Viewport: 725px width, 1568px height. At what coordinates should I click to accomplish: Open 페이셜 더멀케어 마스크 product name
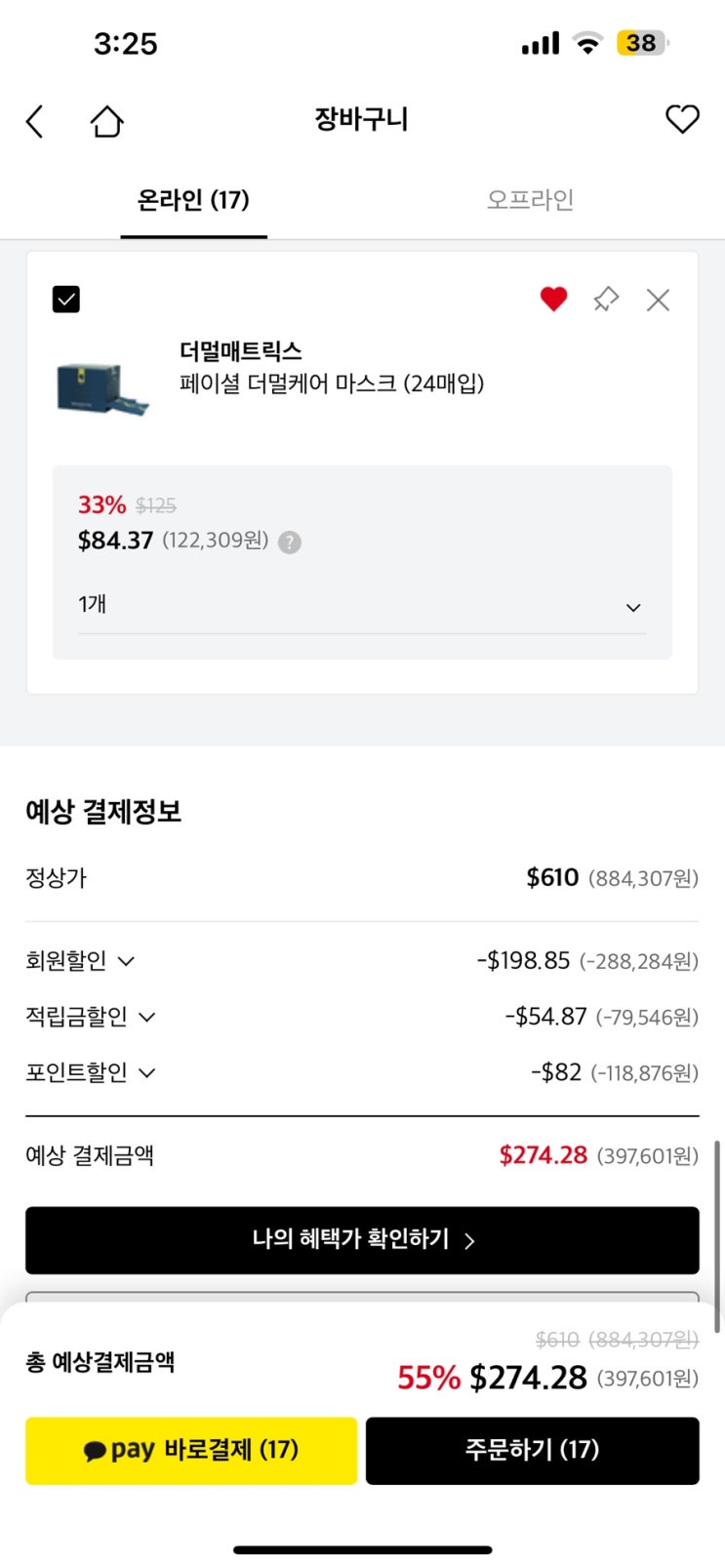332,383
